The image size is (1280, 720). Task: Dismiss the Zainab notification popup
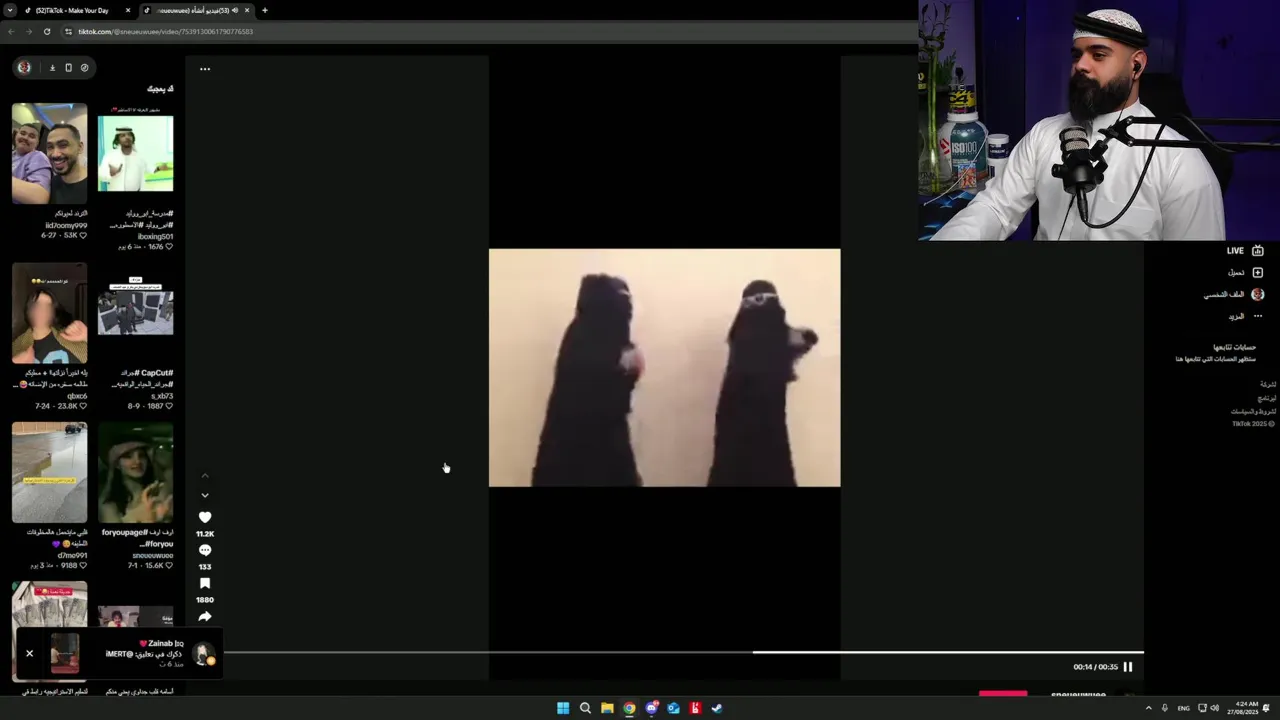(x=29, y=653)
